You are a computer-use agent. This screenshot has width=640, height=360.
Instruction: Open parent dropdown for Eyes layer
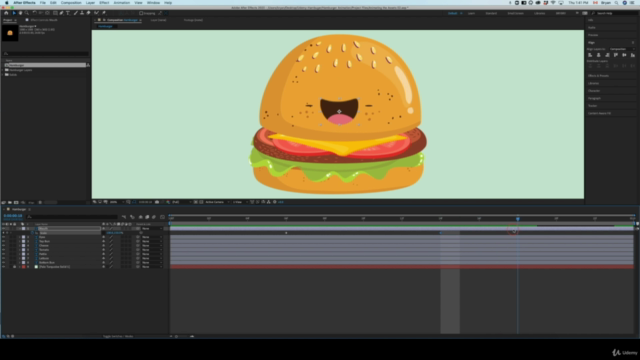(152, 237)
